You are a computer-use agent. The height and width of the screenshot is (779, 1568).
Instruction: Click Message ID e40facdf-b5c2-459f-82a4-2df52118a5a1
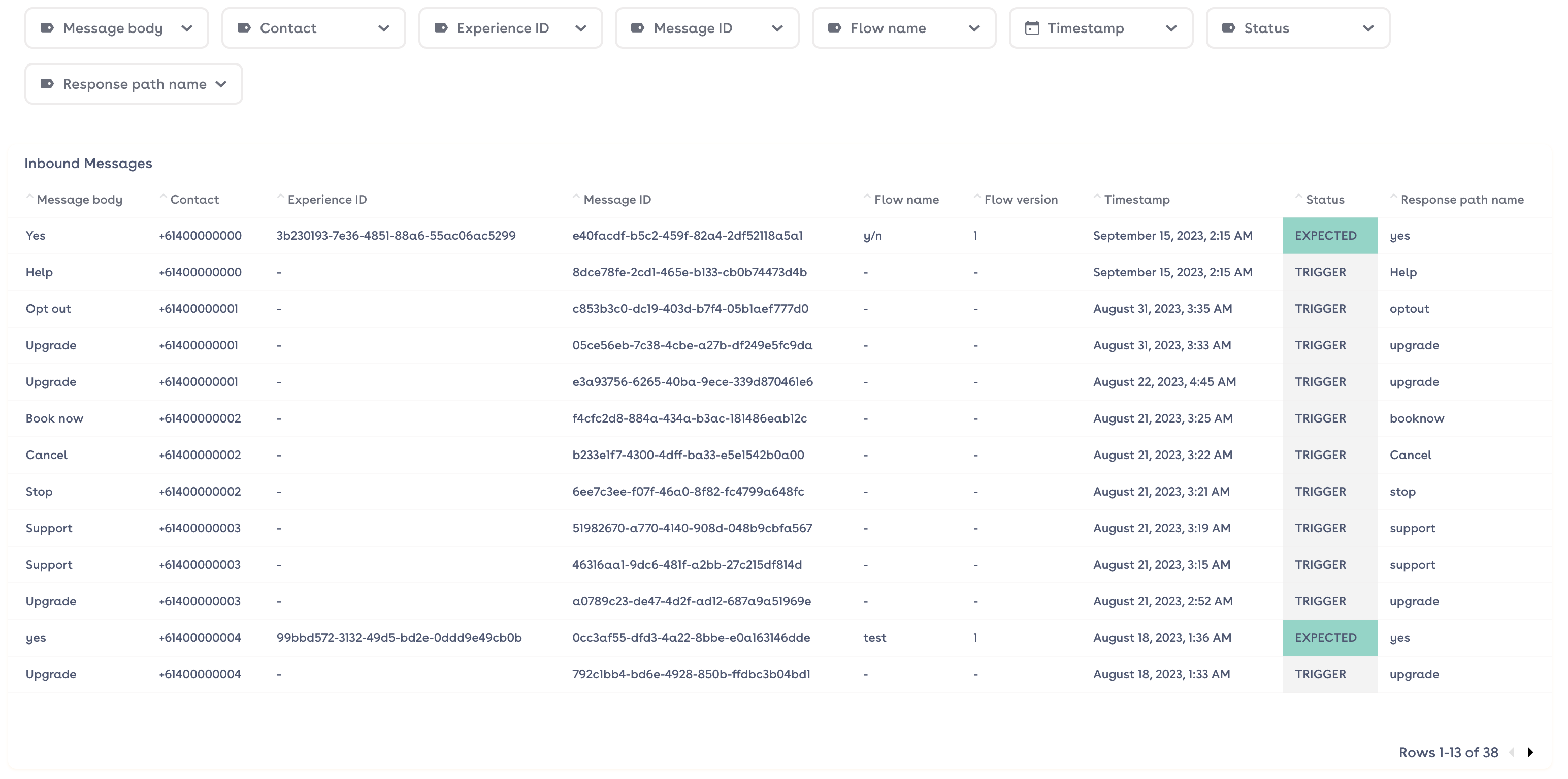(x=688, y=236)
